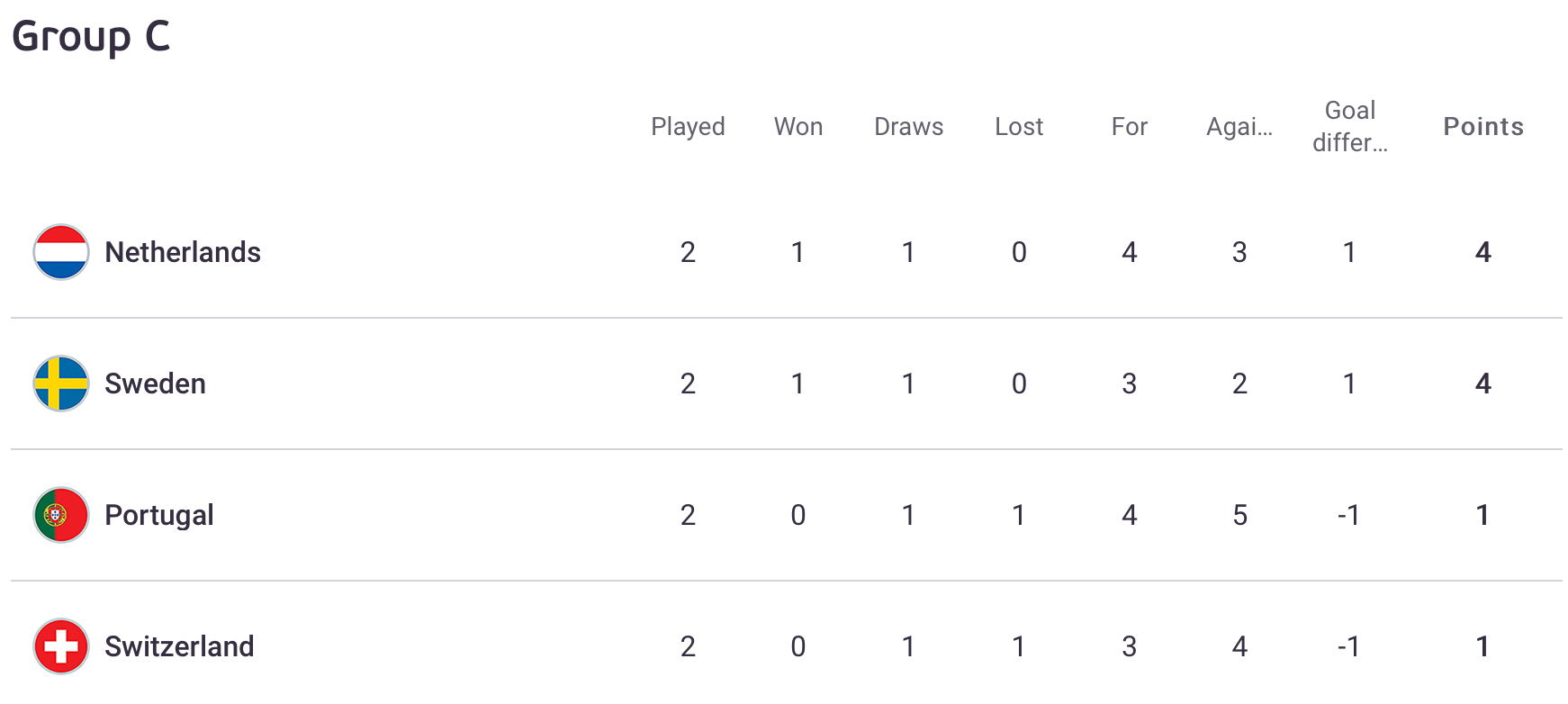Click Portugal goal difference value

click(x=1348, y=515)
